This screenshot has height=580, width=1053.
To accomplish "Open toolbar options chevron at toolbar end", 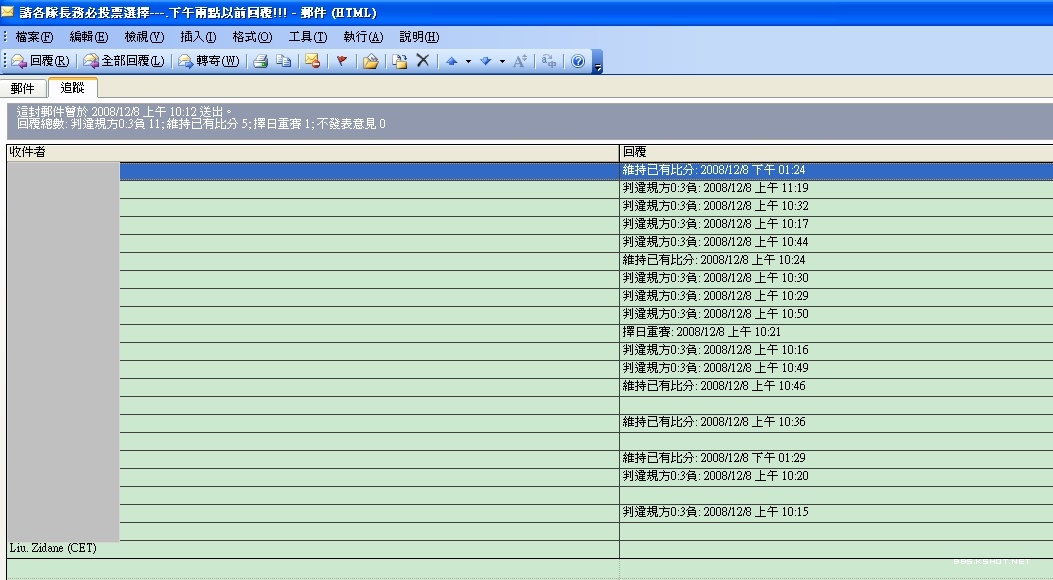I will click(x=597, y=65).
